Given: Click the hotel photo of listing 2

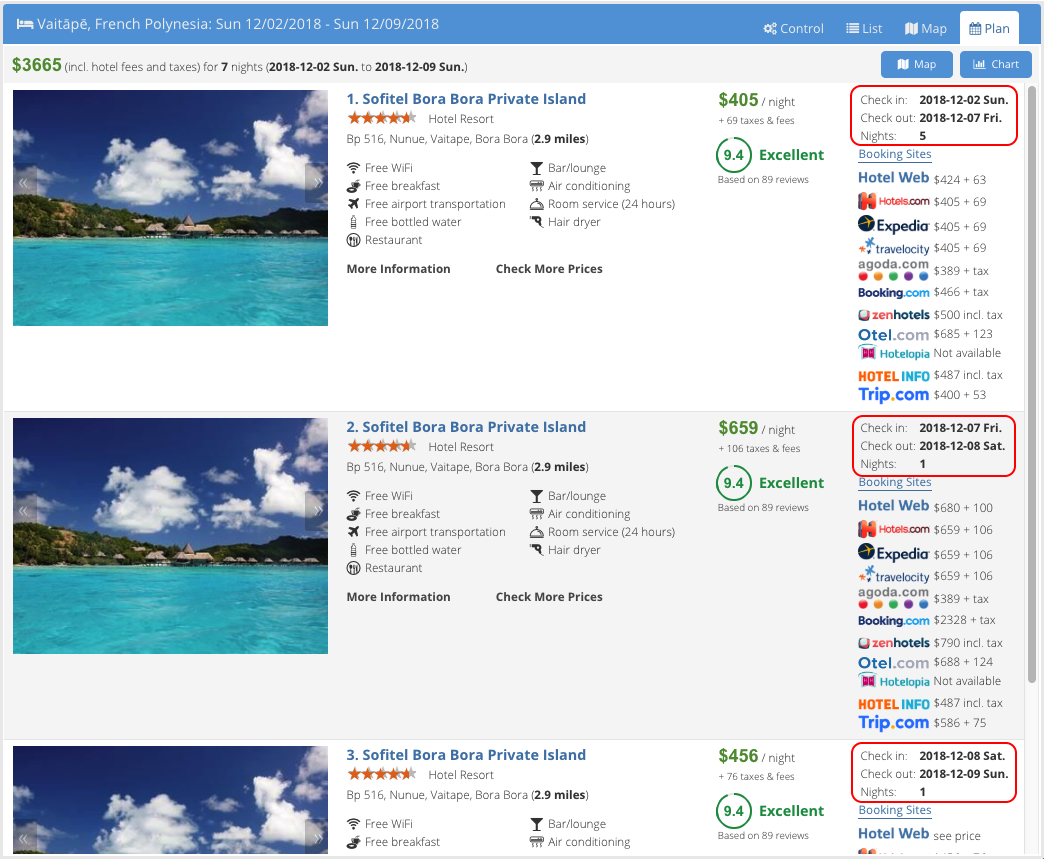Looking at the screenshot, I should [x=170, y=536].
